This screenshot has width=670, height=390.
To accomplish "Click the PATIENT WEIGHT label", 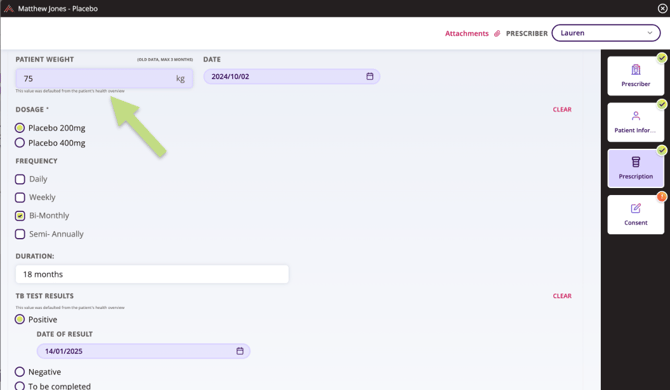I will [44, 59].
